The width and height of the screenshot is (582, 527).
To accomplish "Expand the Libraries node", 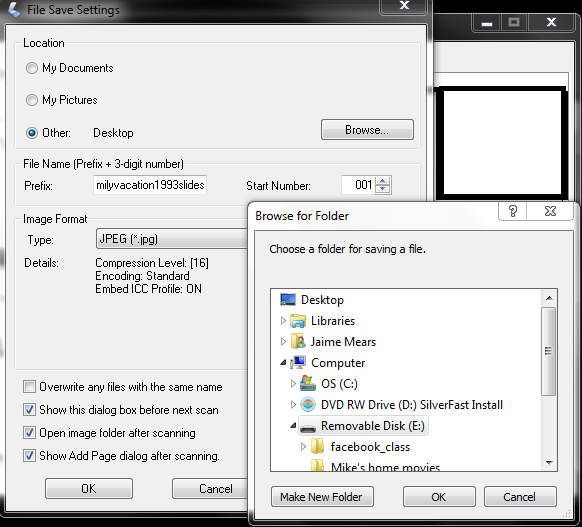I will click(283, 320).
